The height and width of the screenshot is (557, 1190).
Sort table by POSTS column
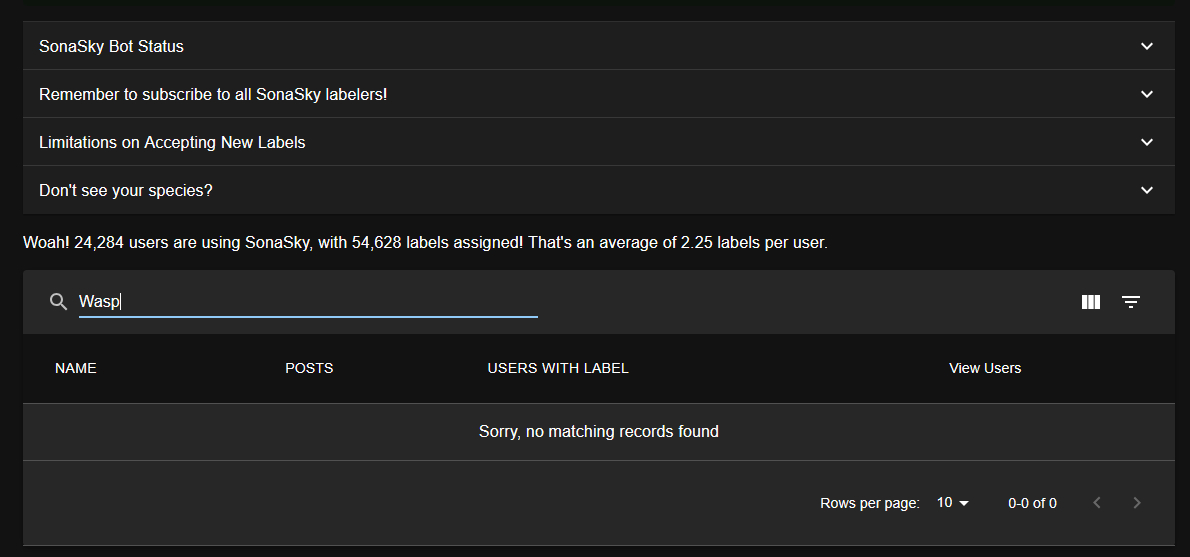pyautogui.click(x=309, y=368)
